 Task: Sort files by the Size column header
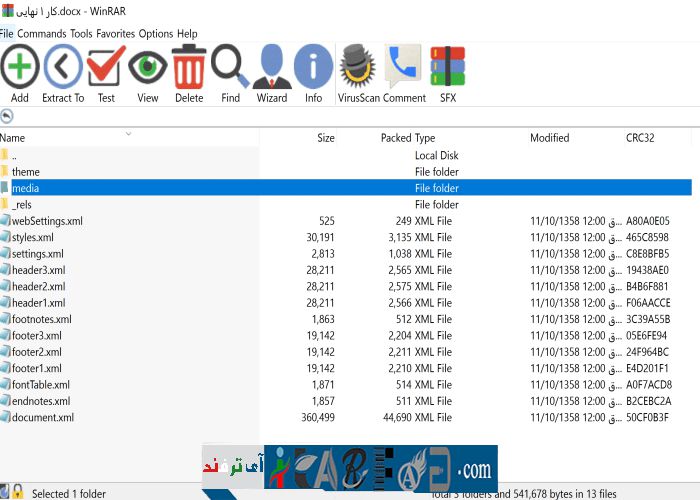[x=325, y=138]
